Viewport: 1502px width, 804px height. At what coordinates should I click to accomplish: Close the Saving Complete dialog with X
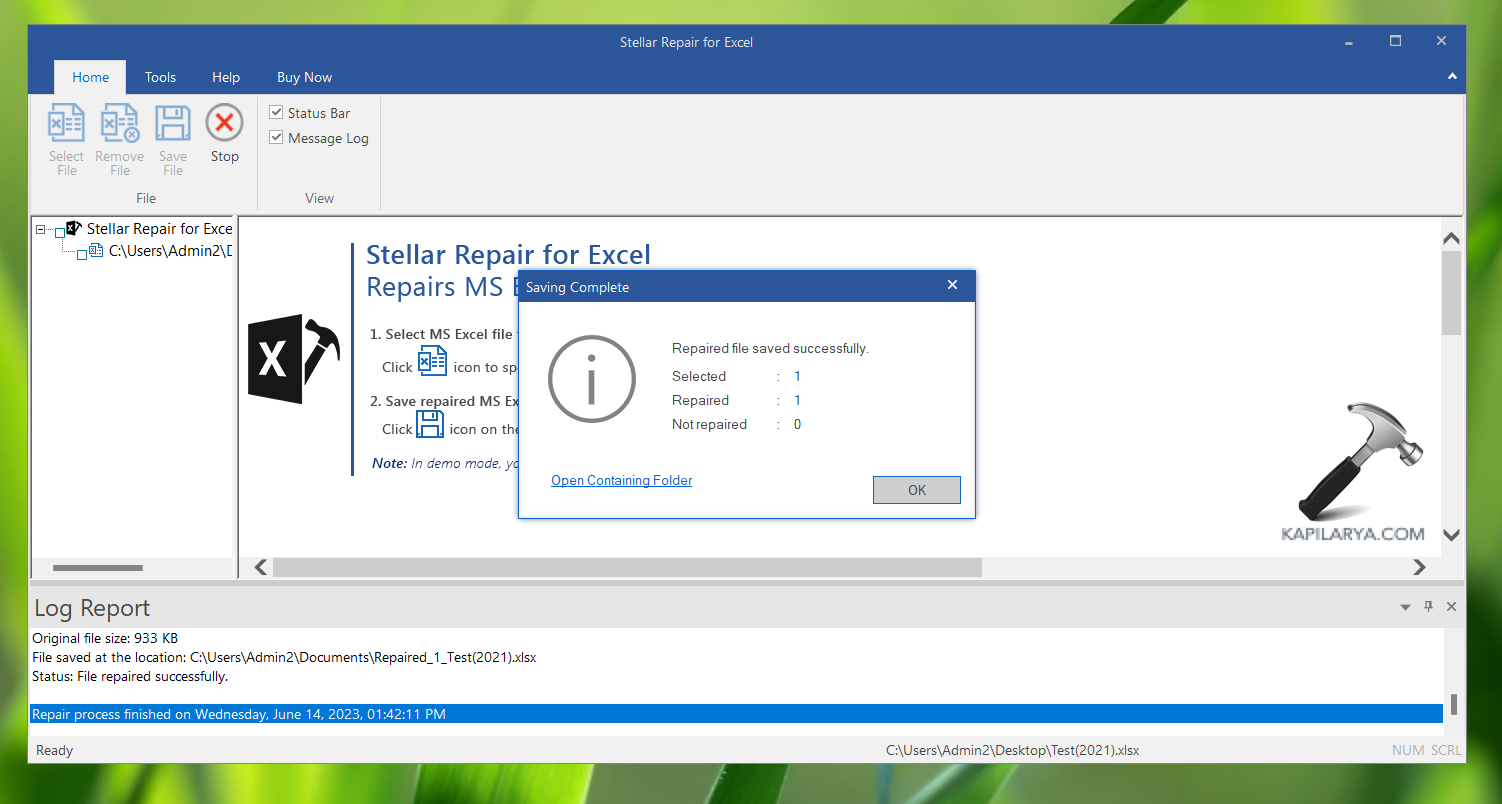click(952, 286)
